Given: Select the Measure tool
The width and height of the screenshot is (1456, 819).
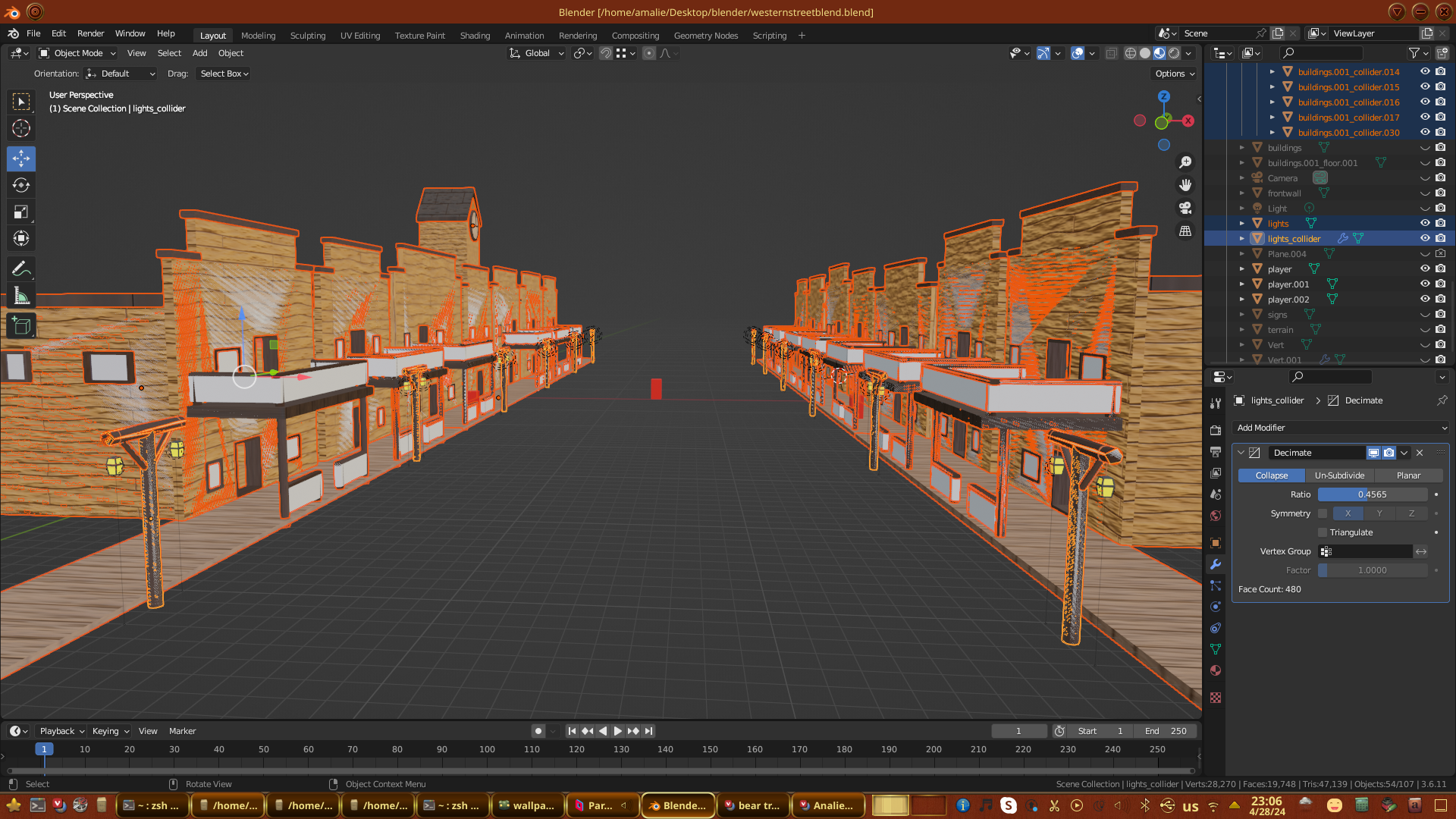Looking at the screenshot, I should 21,297.
